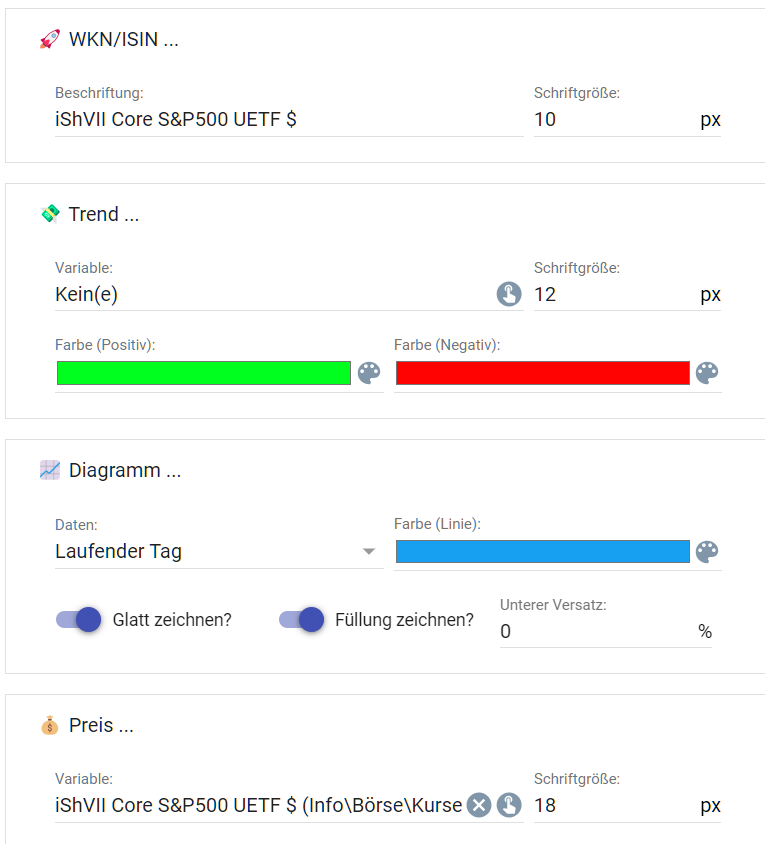Click the blue line color swatch

pos(543,552)
